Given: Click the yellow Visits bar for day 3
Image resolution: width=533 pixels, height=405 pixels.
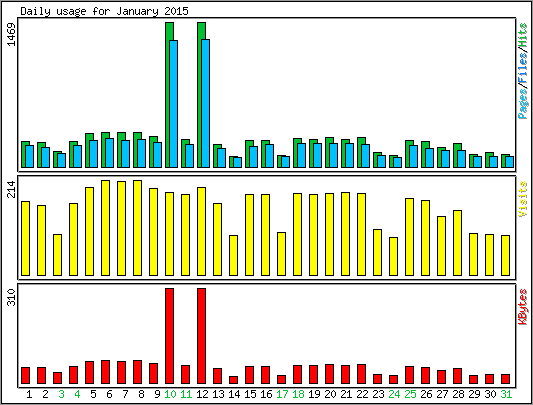Looking at the screenshot, I should (57, 255).
